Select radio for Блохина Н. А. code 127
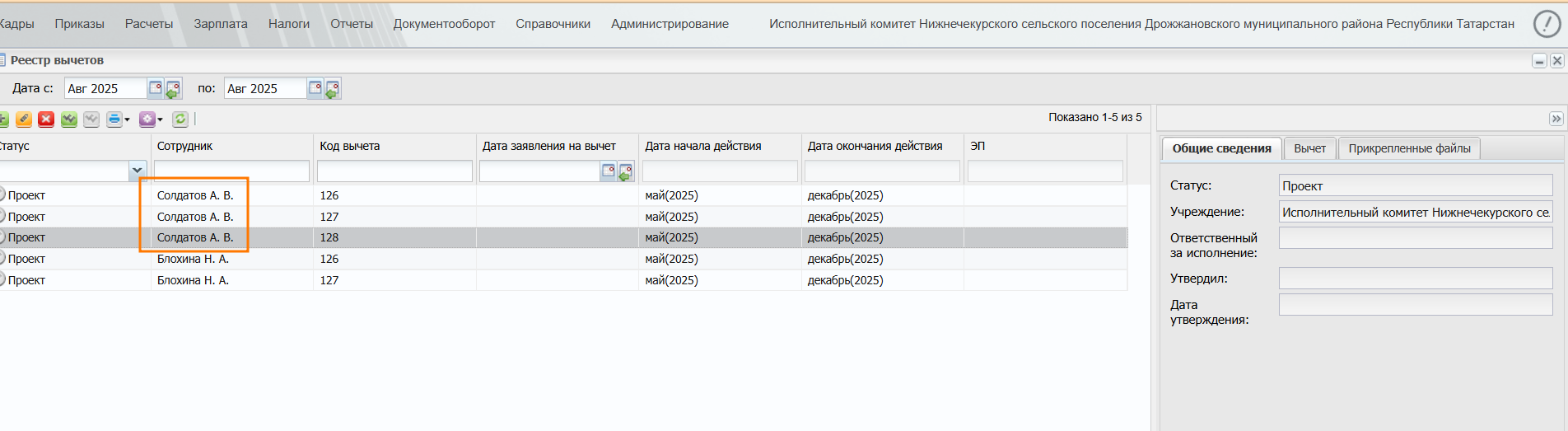 pyautogui.click(x=2, y=279)
